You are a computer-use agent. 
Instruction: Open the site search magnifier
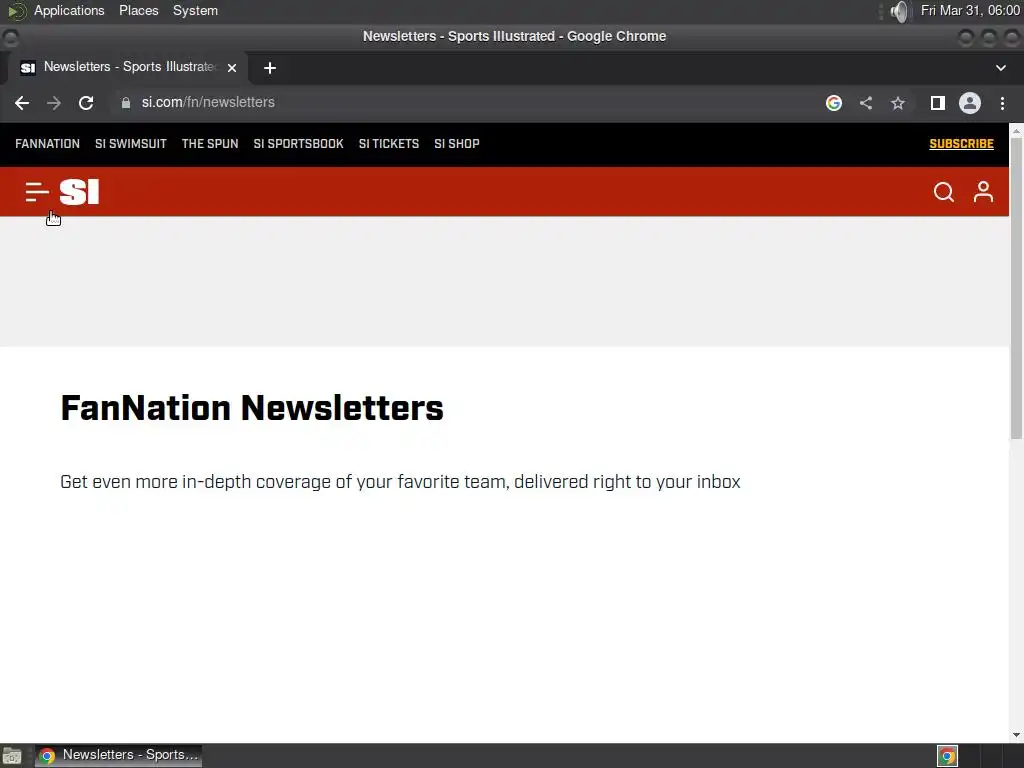(x=943, y=192)
